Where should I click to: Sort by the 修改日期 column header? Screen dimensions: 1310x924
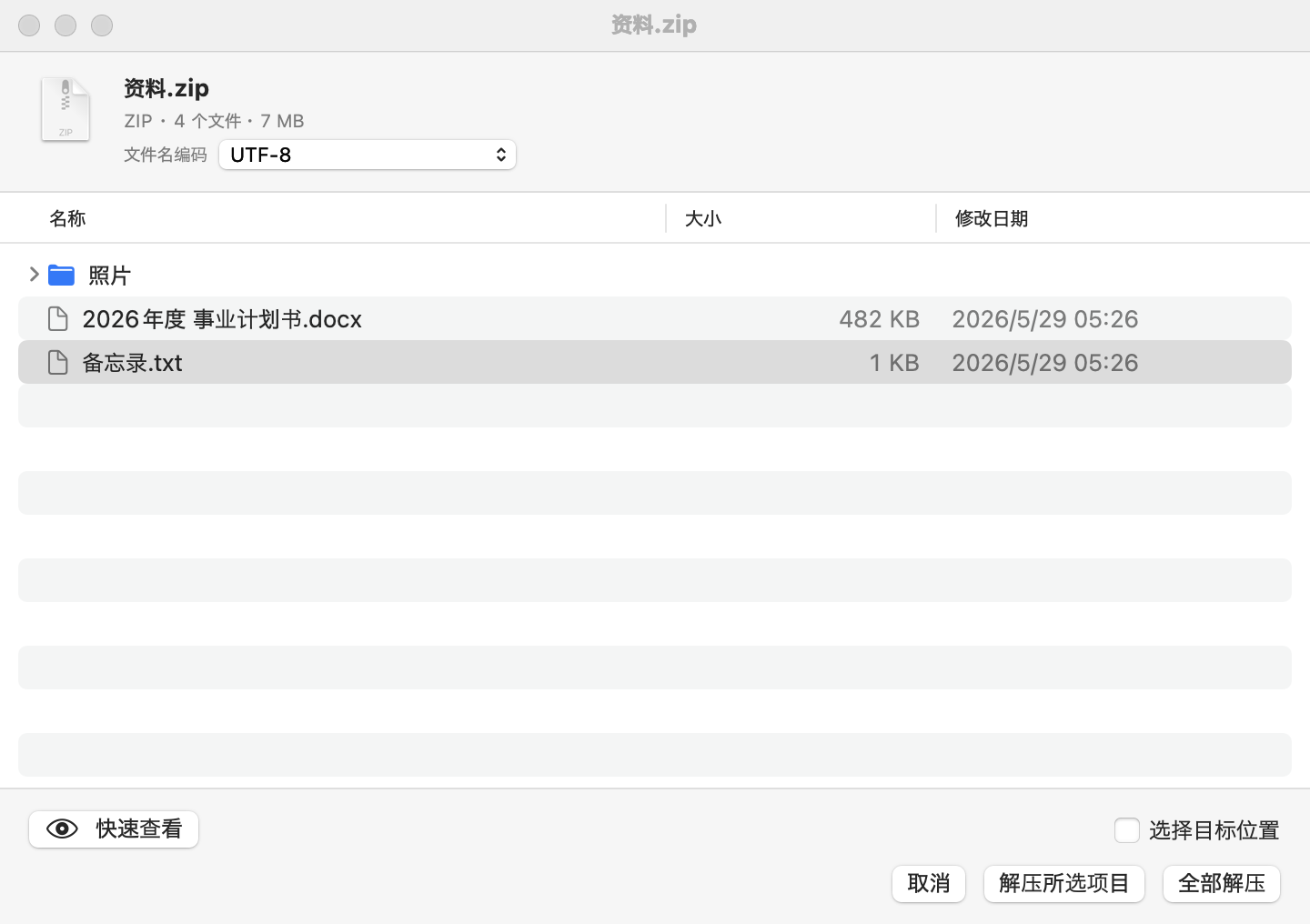point(992,218)
